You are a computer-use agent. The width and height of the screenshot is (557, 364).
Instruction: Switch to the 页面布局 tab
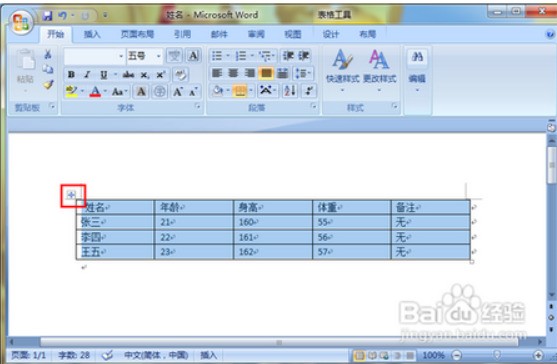tap(137, 34)
